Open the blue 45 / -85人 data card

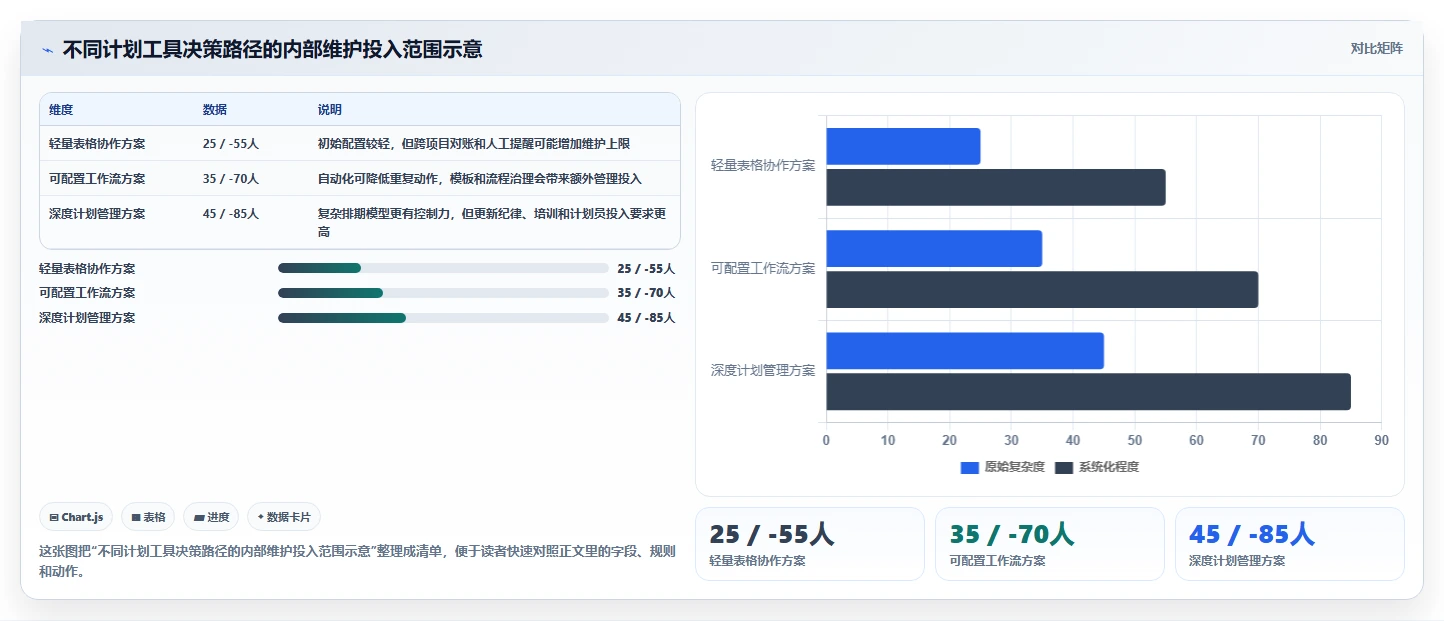pyautogui.click(x=1290, y=544)
